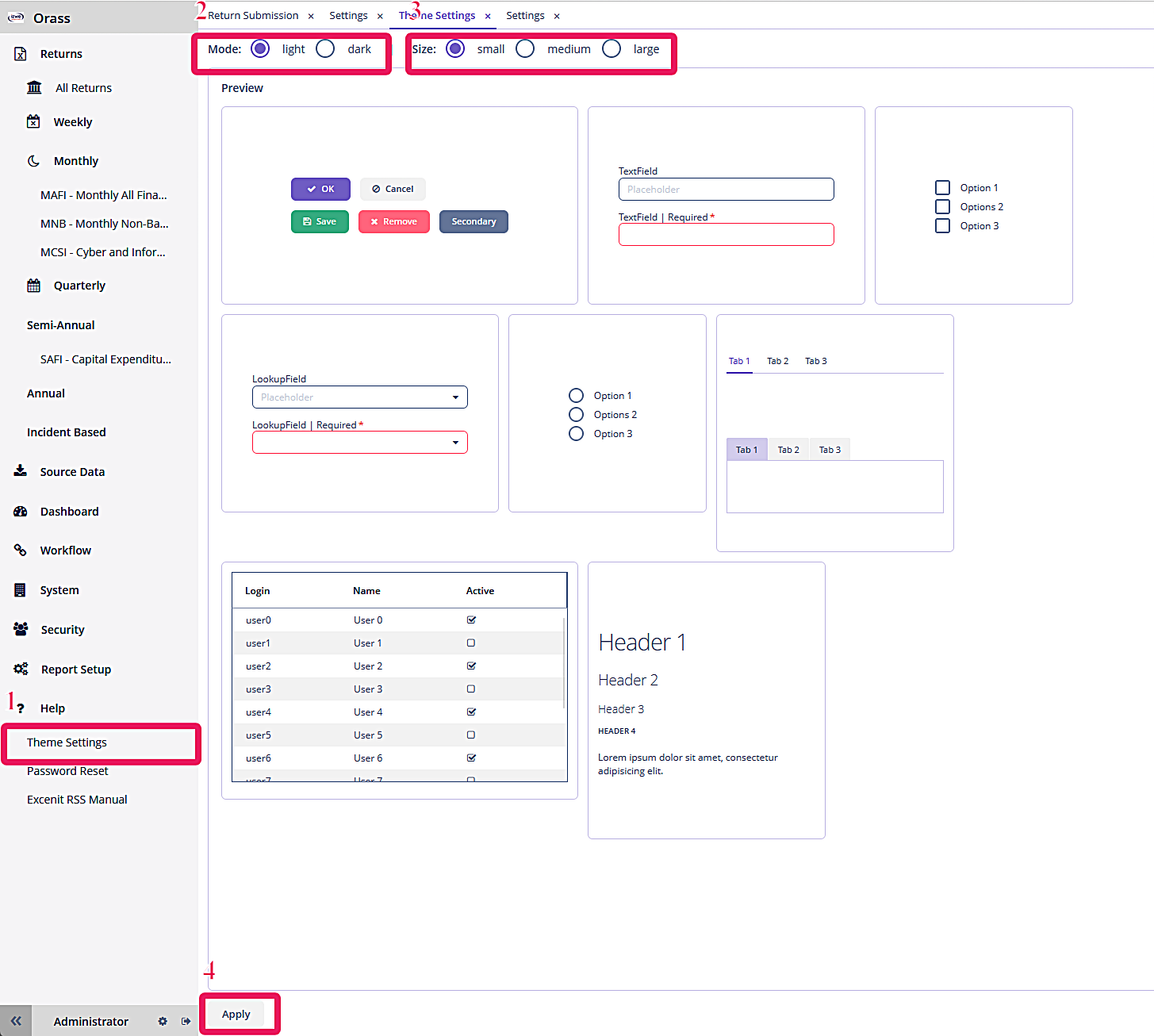
Task: Check the Option 3 checkbox in preview
Action: tap(942, 225)
